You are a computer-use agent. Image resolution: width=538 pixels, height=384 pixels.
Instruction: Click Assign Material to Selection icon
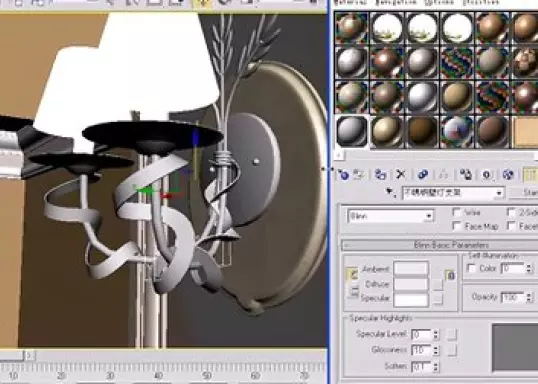[380, 174]
